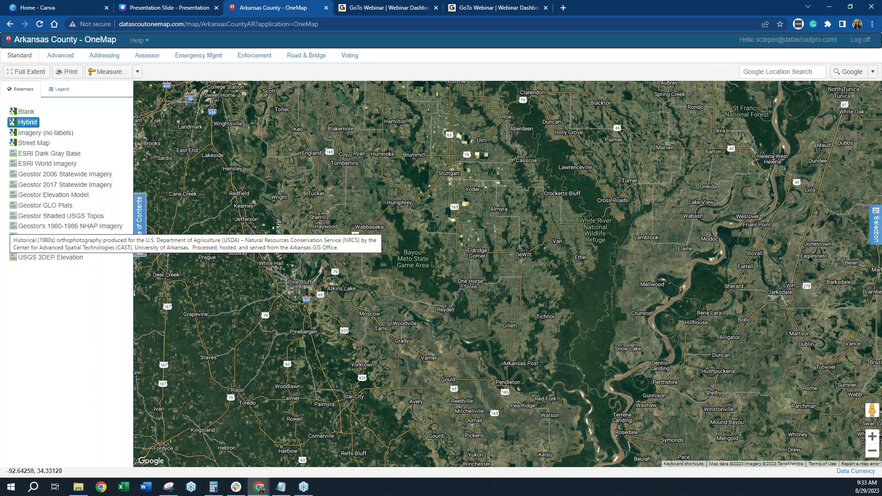Open the Voting tab
The image size is (882, 496).
click(349, 55)
